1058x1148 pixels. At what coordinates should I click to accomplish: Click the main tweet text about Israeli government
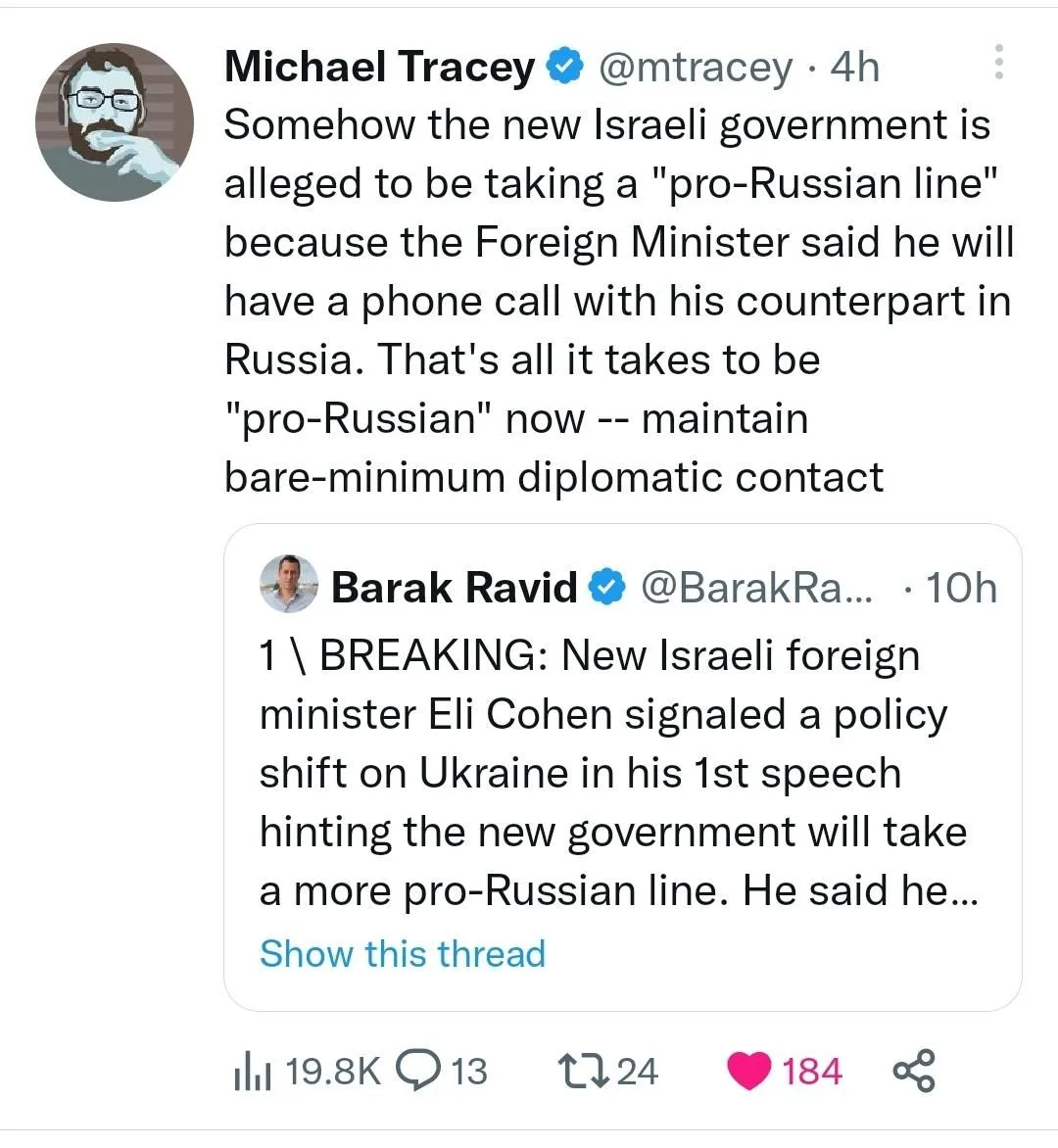coord(617,300)
